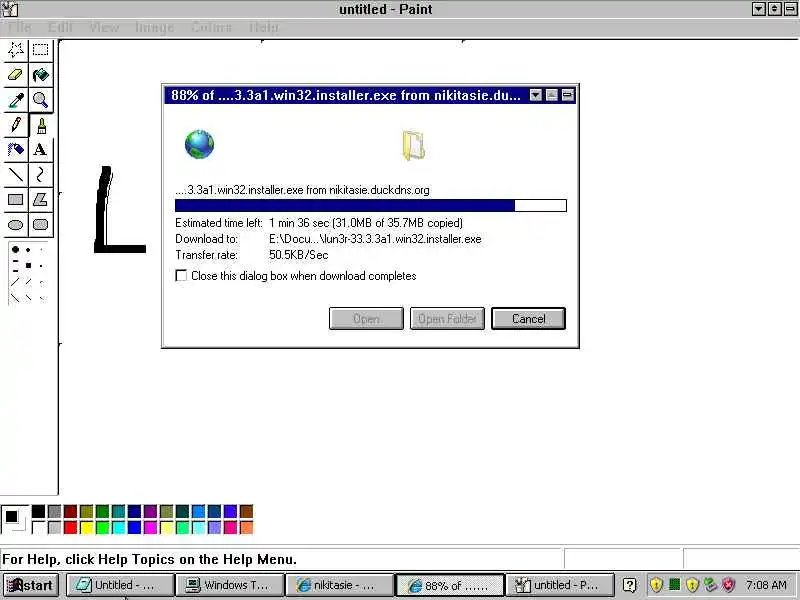Open the Image menu in Paint

coord(155,27)
